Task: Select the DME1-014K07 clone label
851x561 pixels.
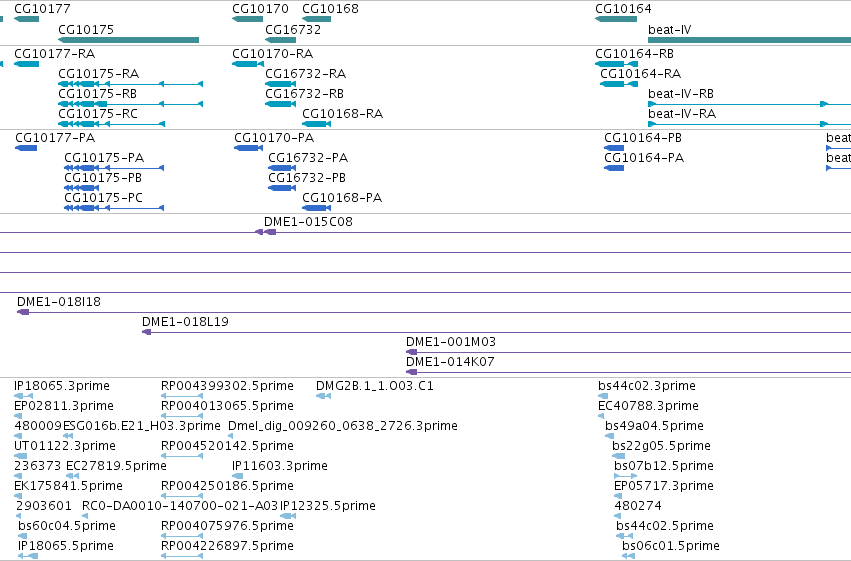Action: [450, 362]
